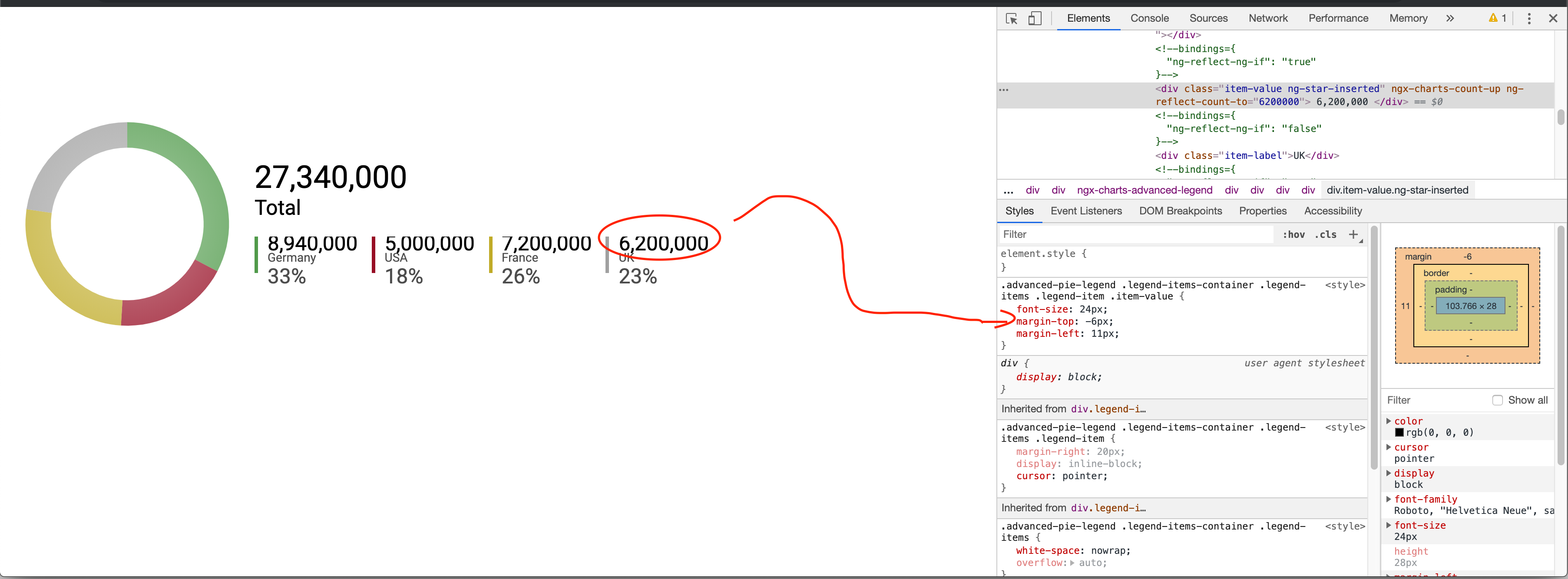Toggle element state with the :hov button
The height and width of the screenshot is (579, 1568).
[1293, 234]
